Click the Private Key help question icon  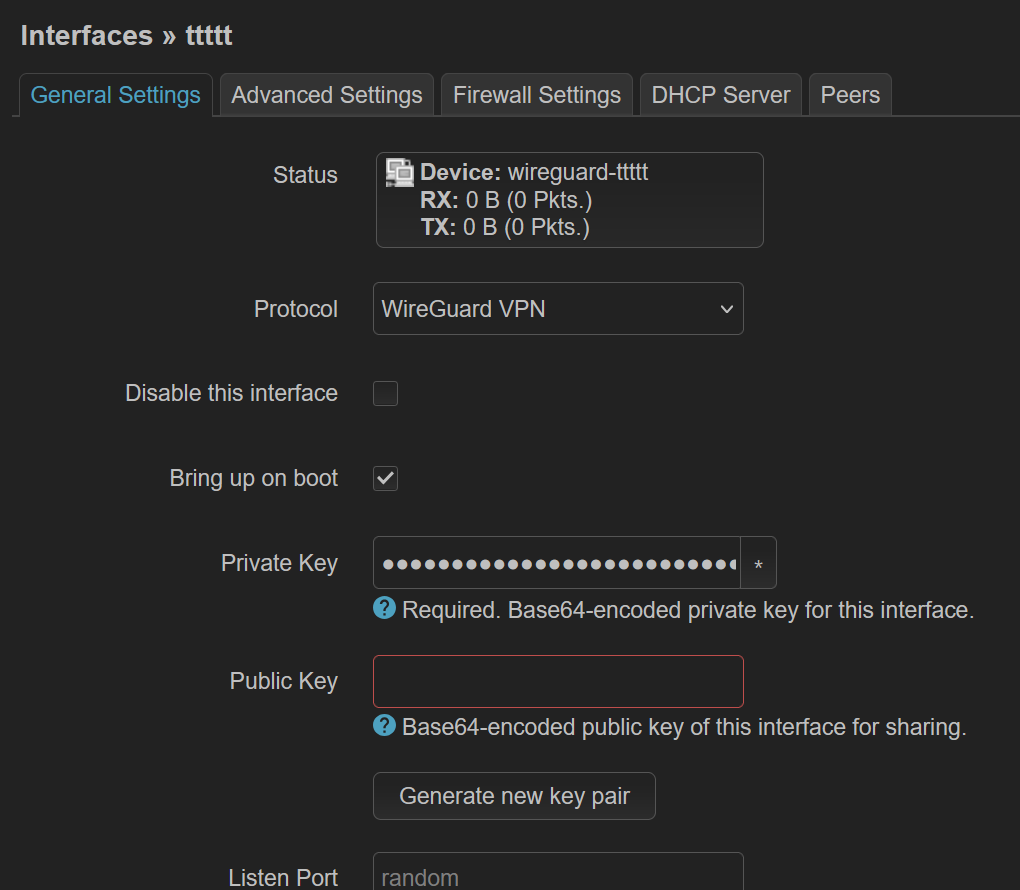click(x=384, y=608)
